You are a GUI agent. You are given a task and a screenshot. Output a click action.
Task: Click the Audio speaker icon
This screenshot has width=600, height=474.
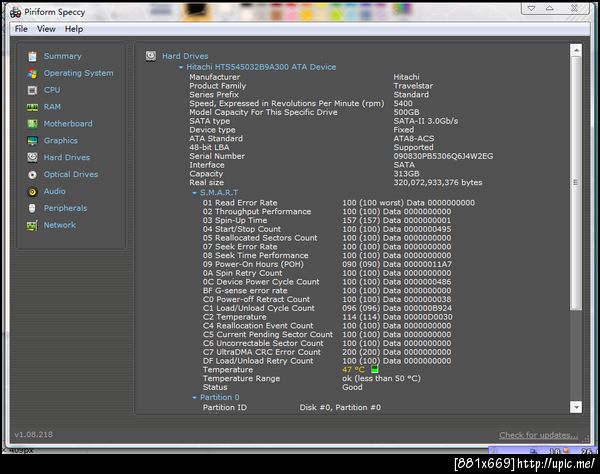32,192
